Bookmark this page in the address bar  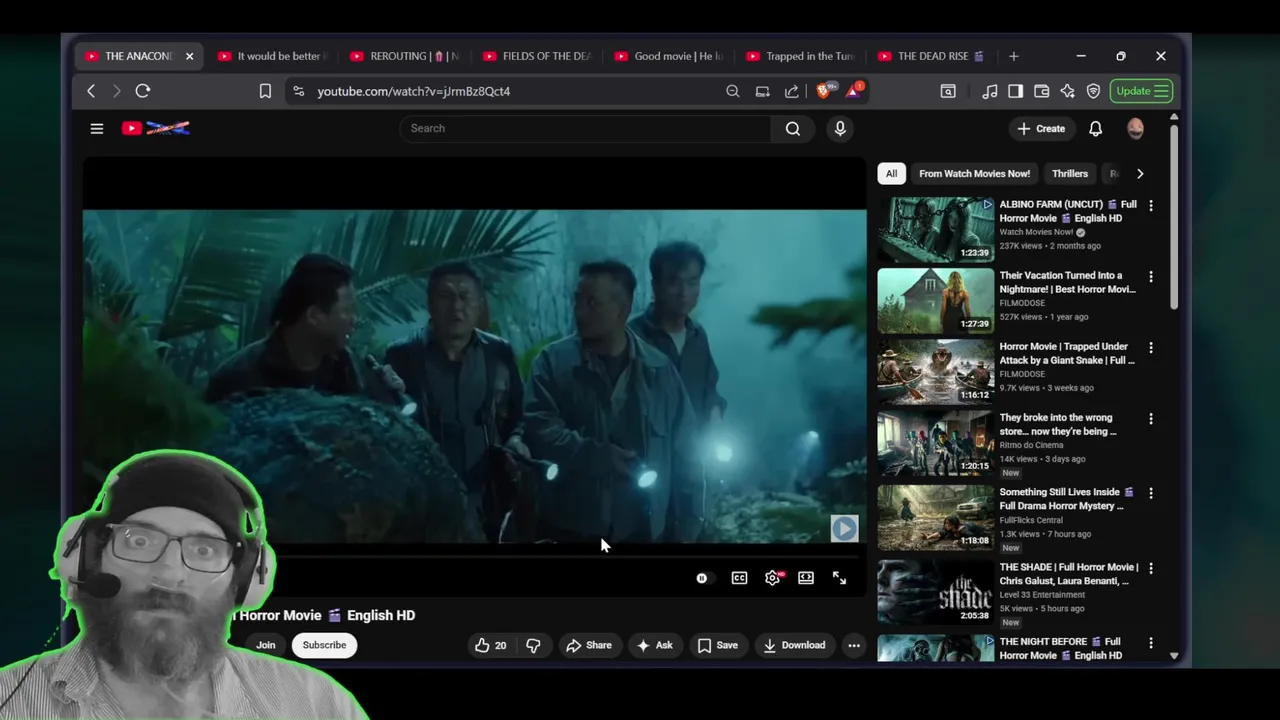(x=265, y=91)
